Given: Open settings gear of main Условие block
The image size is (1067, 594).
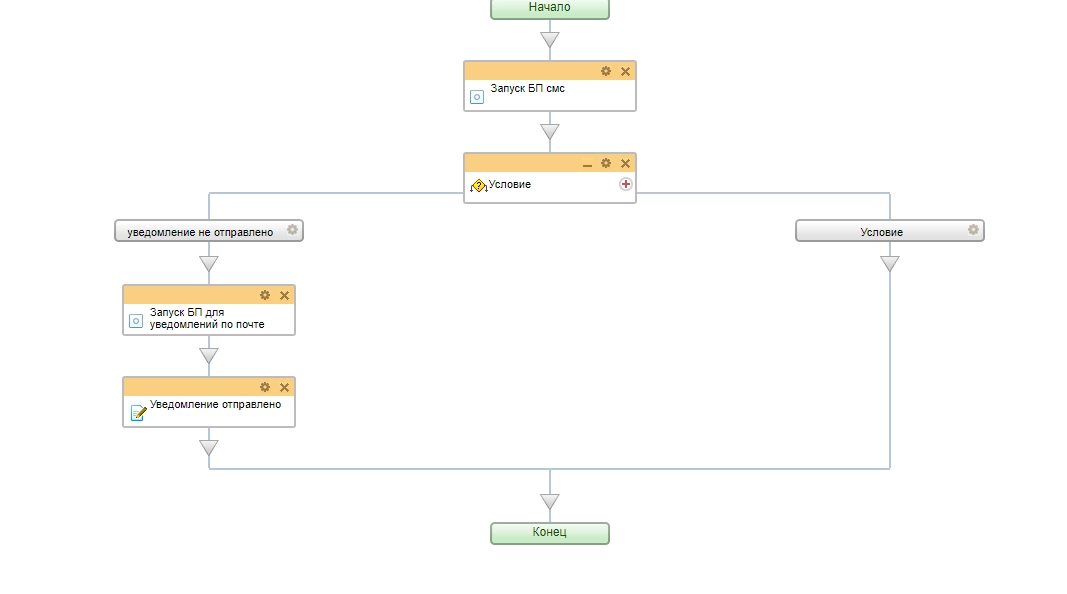Looking at the screenshot, I should [x=606, y=163].
